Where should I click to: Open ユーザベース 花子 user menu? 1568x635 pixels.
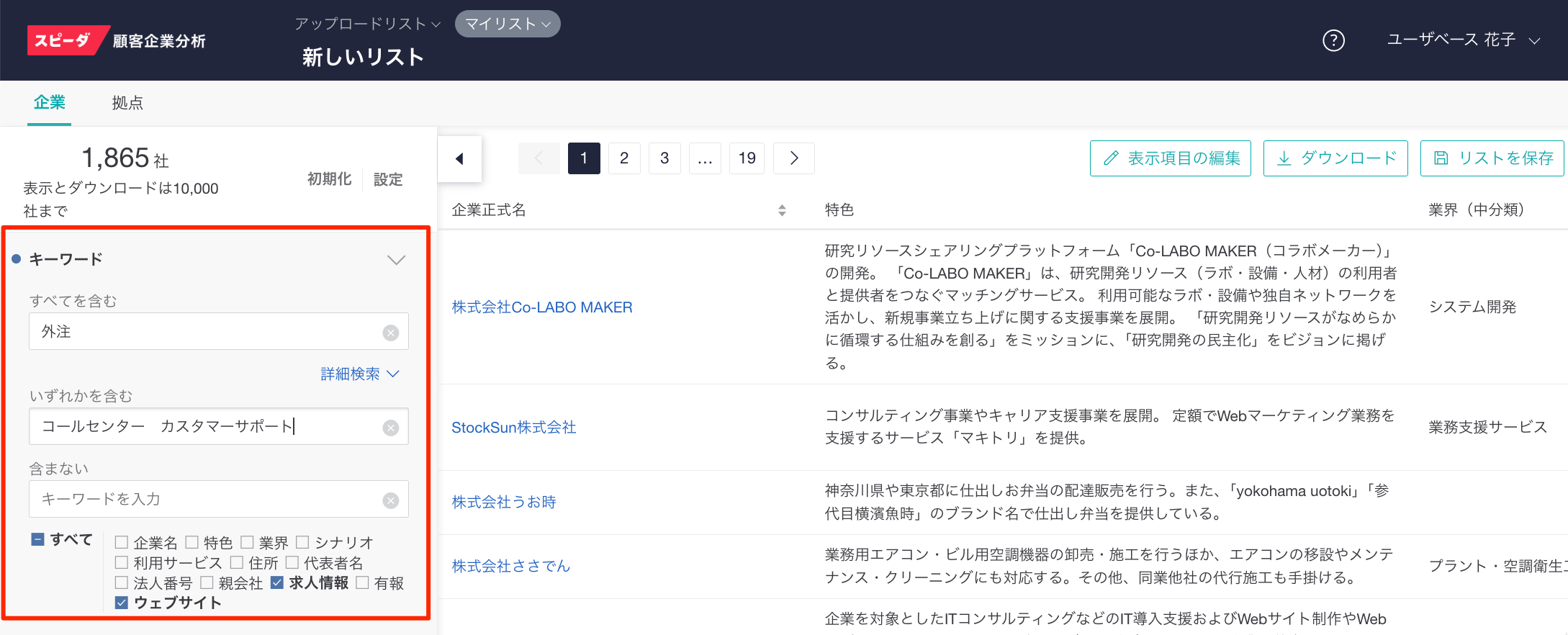[x=1463, y=40]
